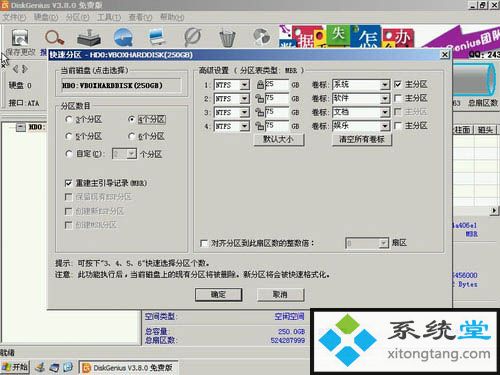Open the Partition menu in the menu bar
Viewport: 500px width, 375px height.
click(77, 17)
